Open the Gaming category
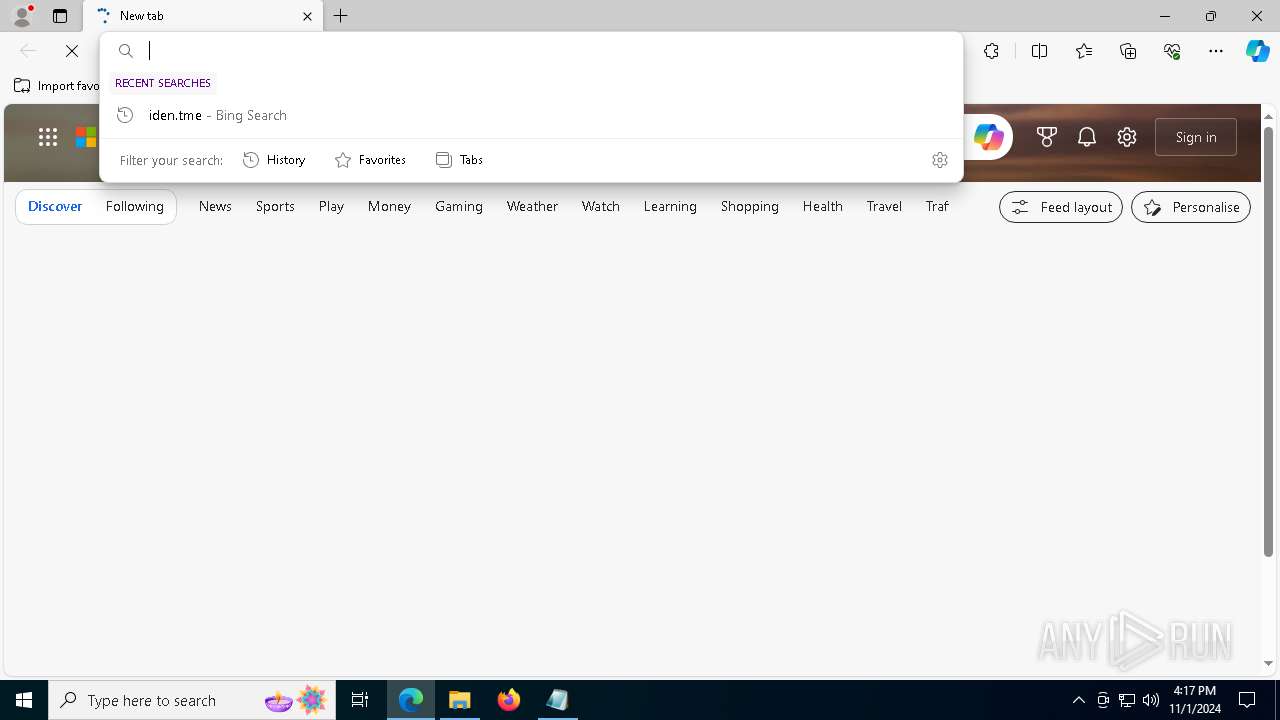Screen dimensions: 1280x720 coord(459,206)
